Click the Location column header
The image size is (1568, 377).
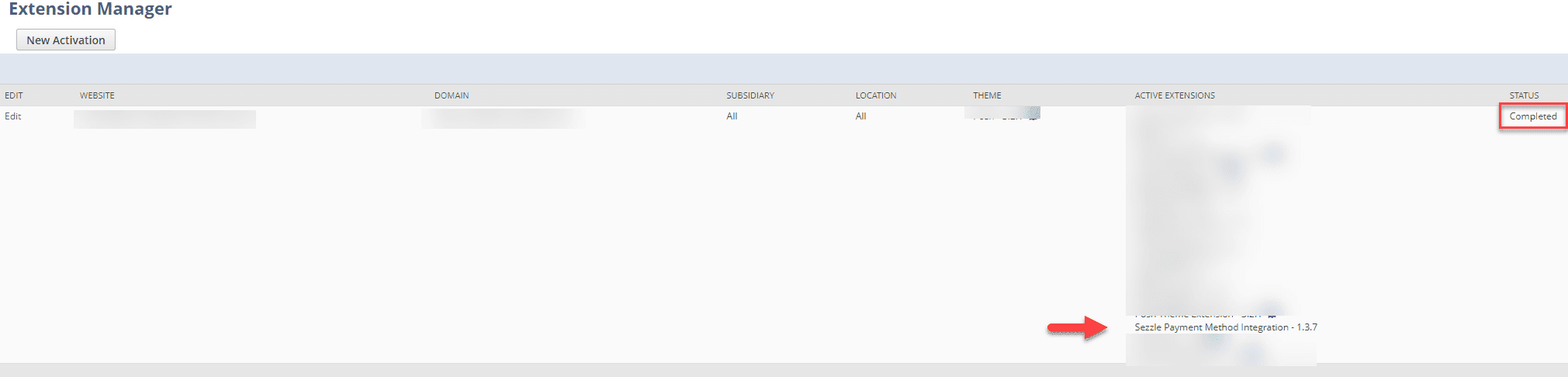click(876, 95)
